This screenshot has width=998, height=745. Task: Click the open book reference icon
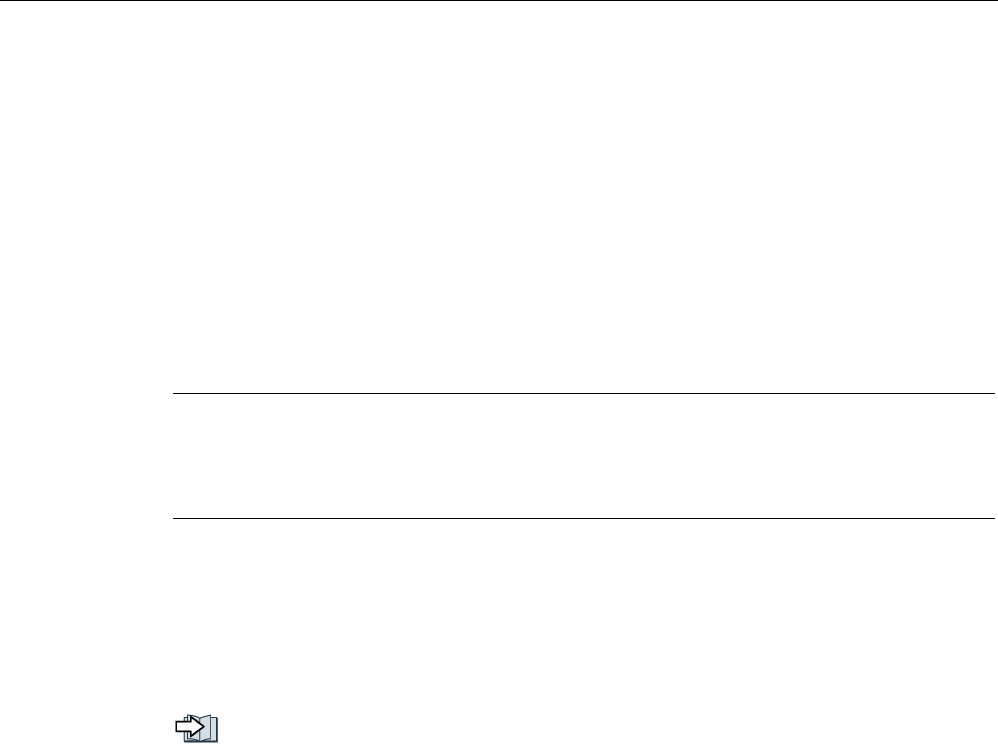[x=197, y=728]
